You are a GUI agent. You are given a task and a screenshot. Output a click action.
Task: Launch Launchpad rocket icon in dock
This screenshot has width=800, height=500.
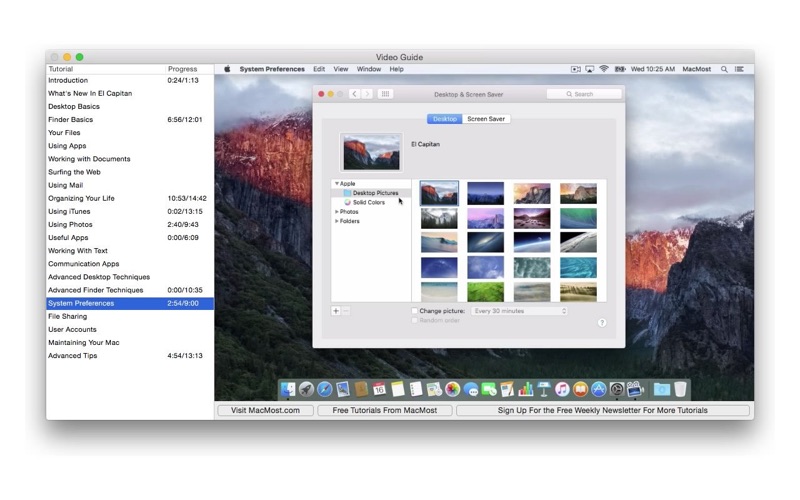pyautogui.click(x=307, y=389)
